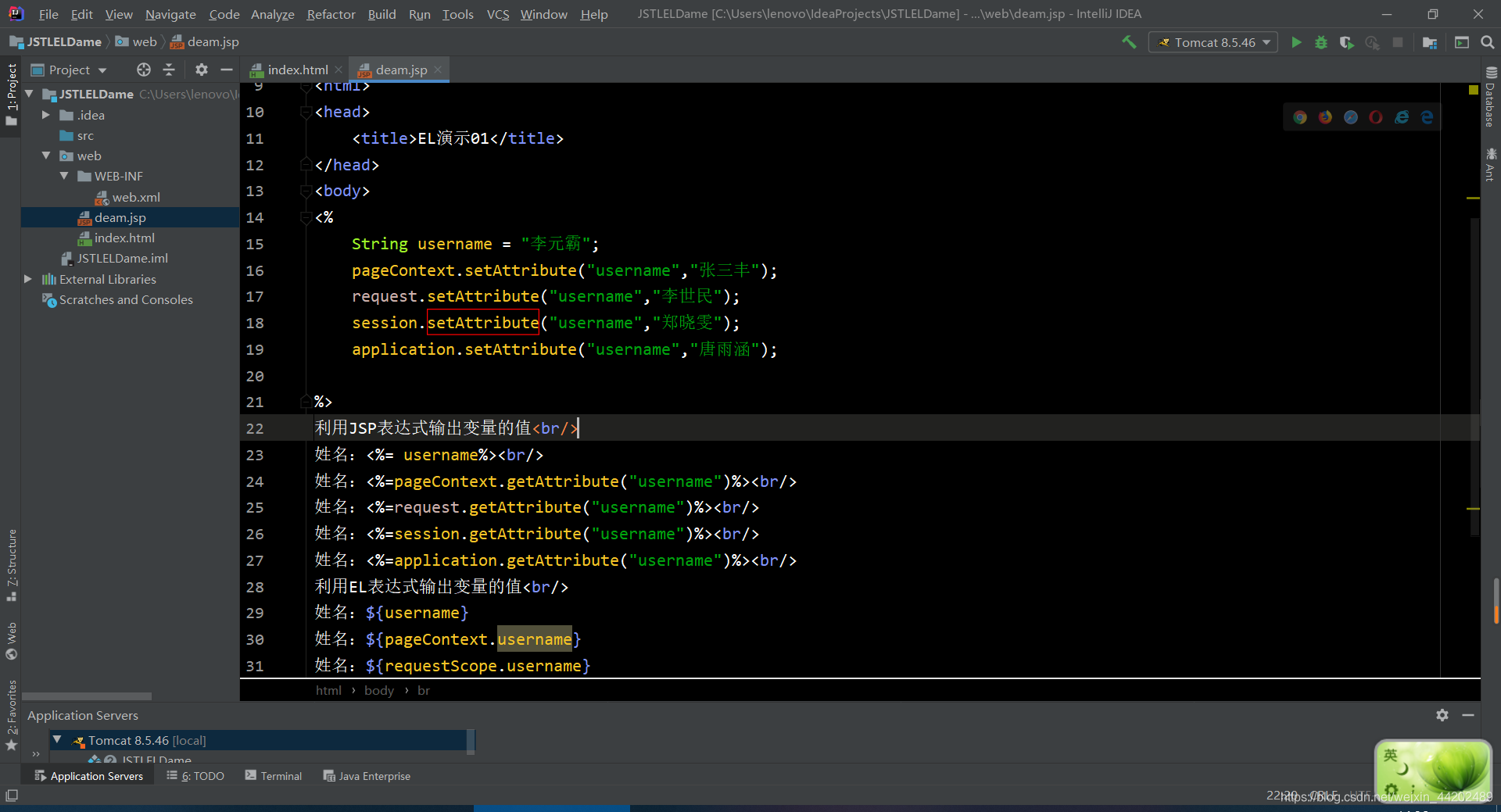
Task: Click the body breadcrumb below editor
Action: coord(379,690)
